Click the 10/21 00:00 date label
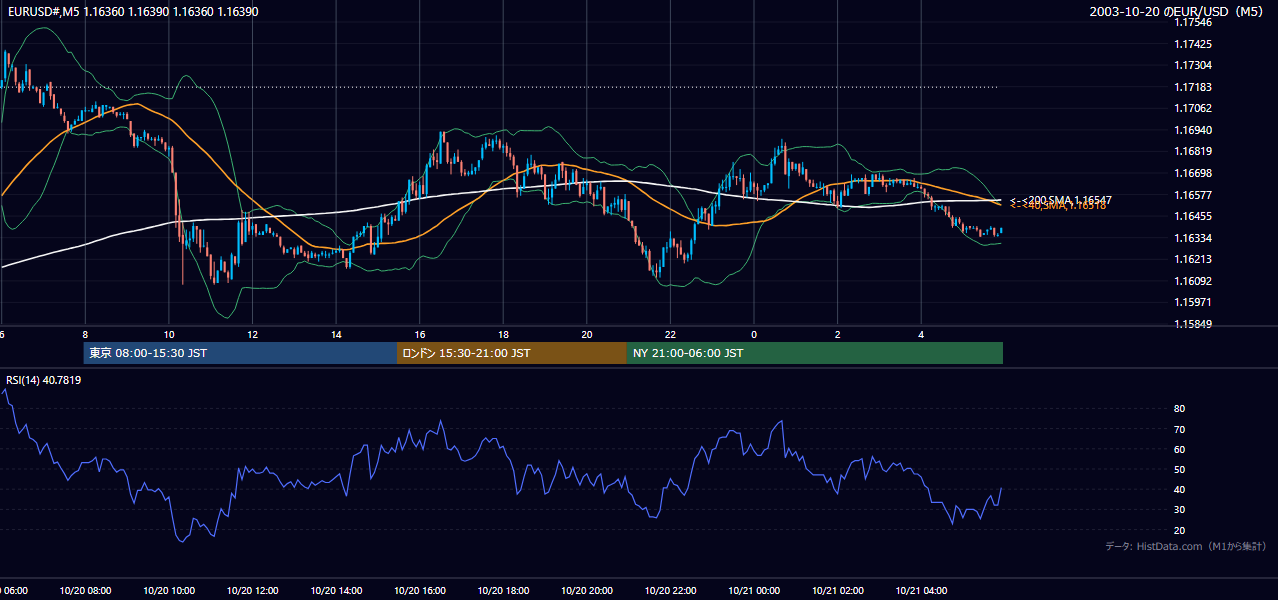Image resolution: width=1278 pixels, height=600 pixels. coord(754,591)
